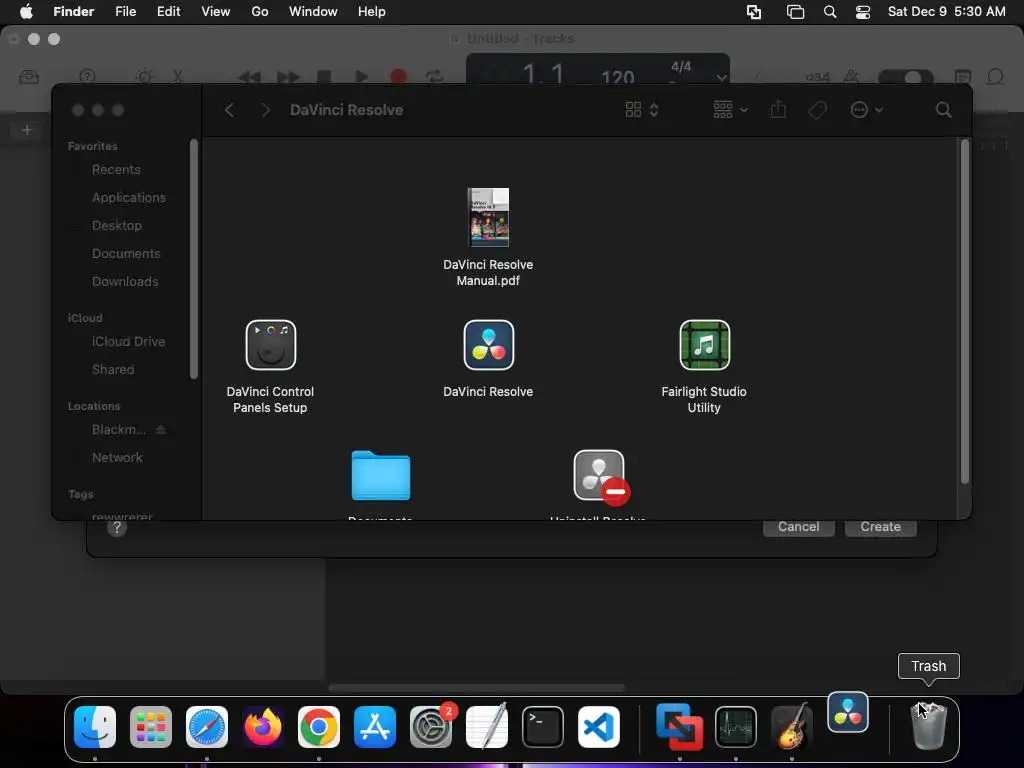Open Control Center in menu bar
Screen dimensions: 1024x768
pos(863,12)
